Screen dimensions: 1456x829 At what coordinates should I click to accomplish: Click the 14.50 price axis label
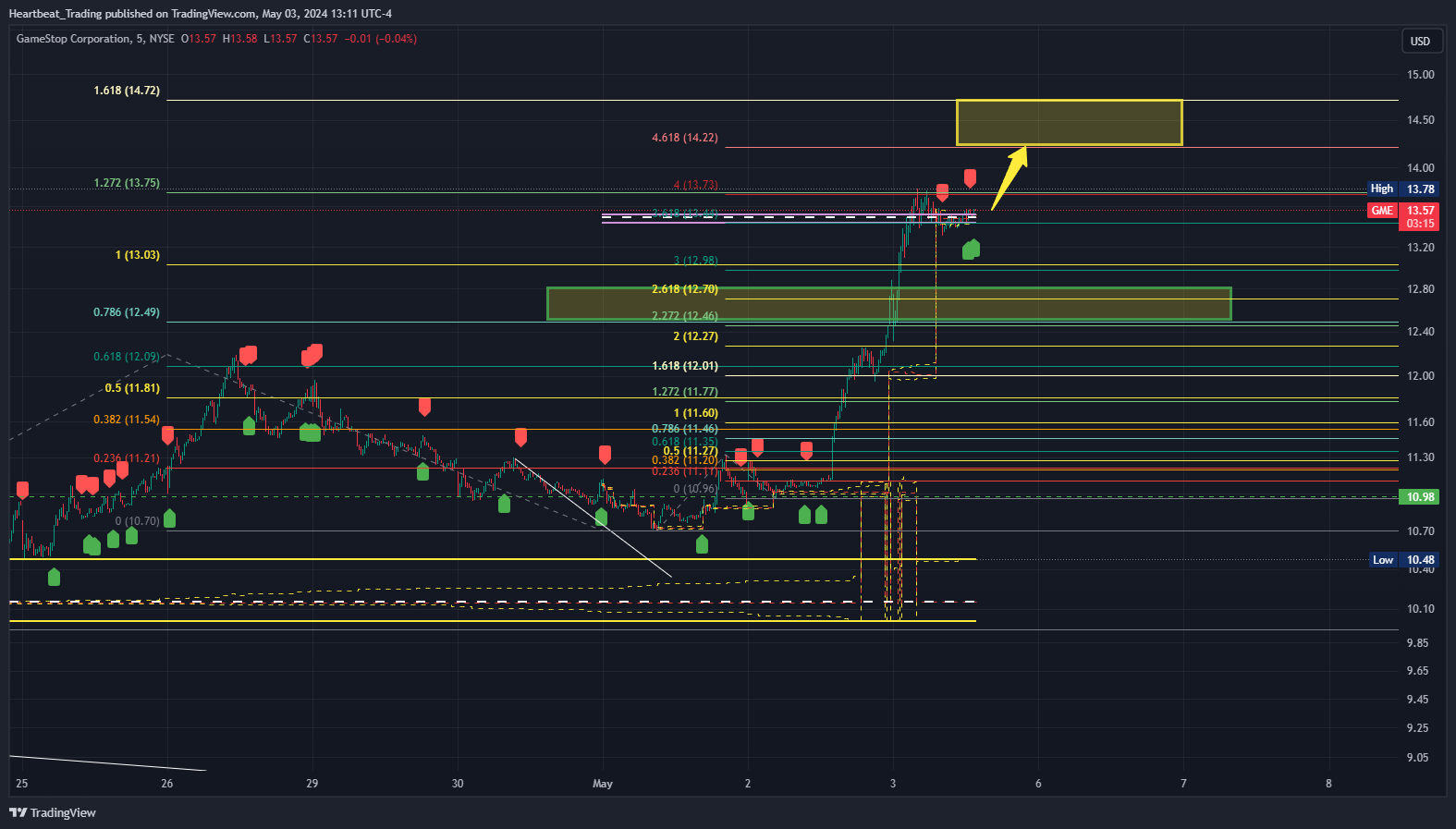[1420, 120]
